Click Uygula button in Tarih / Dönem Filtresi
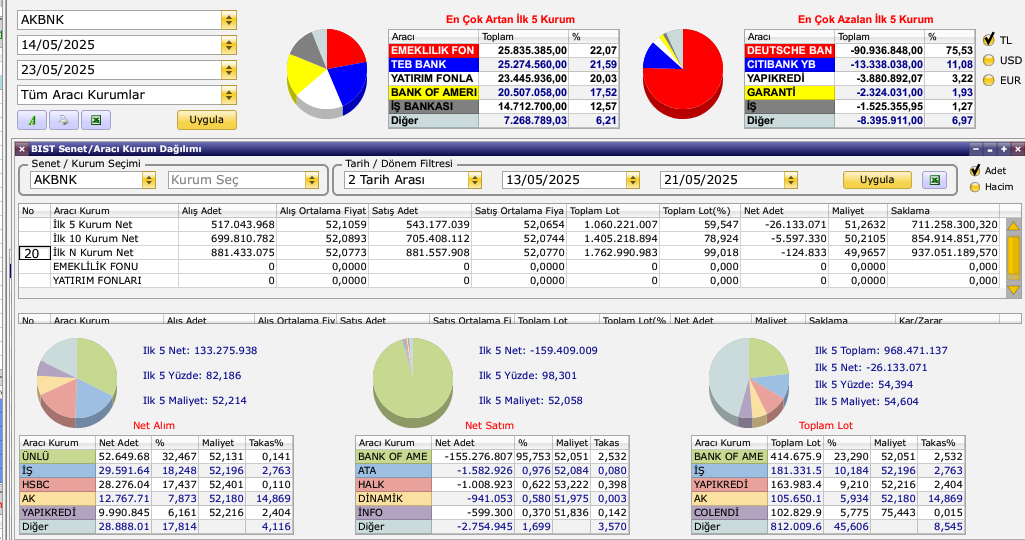 tap(877, 180)
